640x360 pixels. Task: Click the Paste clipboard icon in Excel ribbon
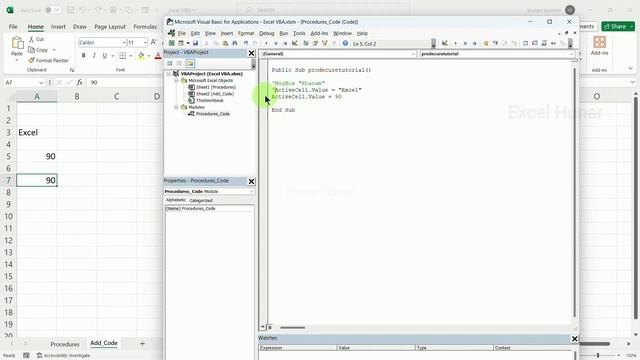coord(17,42)
